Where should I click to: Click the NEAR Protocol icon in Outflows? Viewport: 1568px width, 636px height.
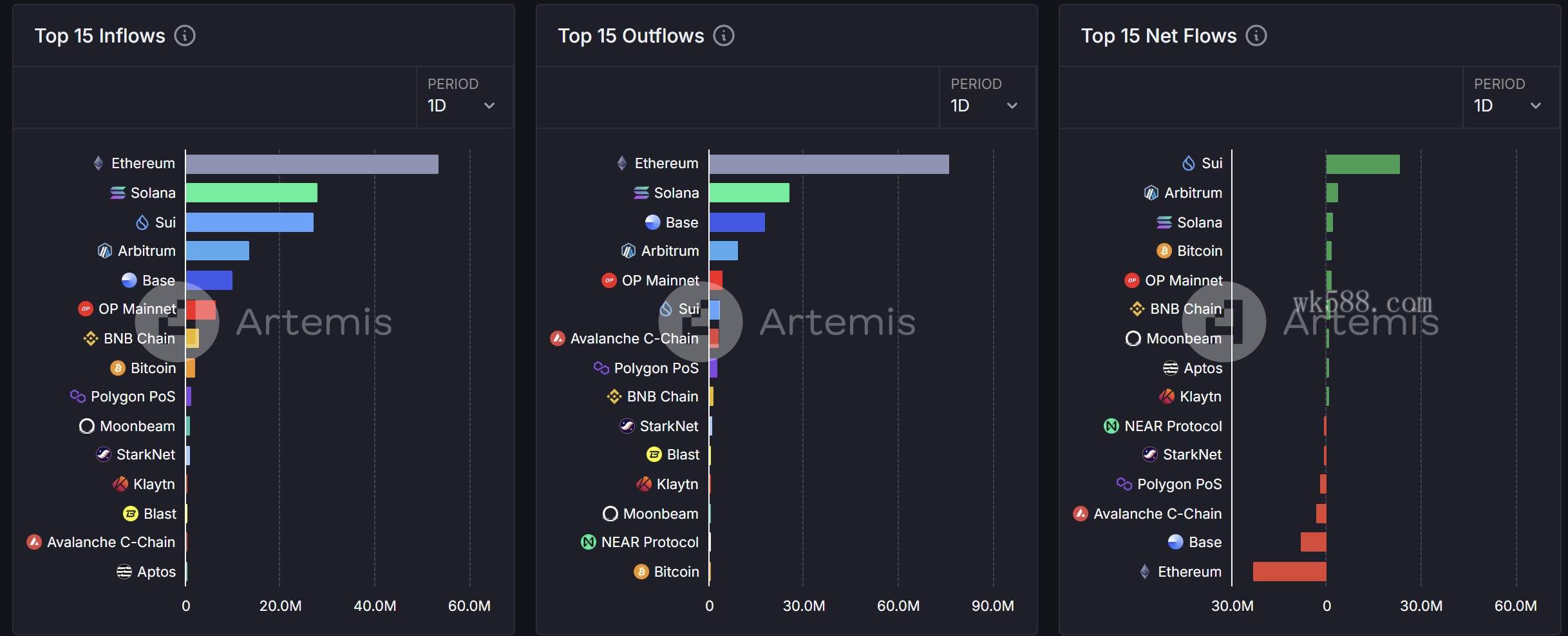[x=589, y=542]
